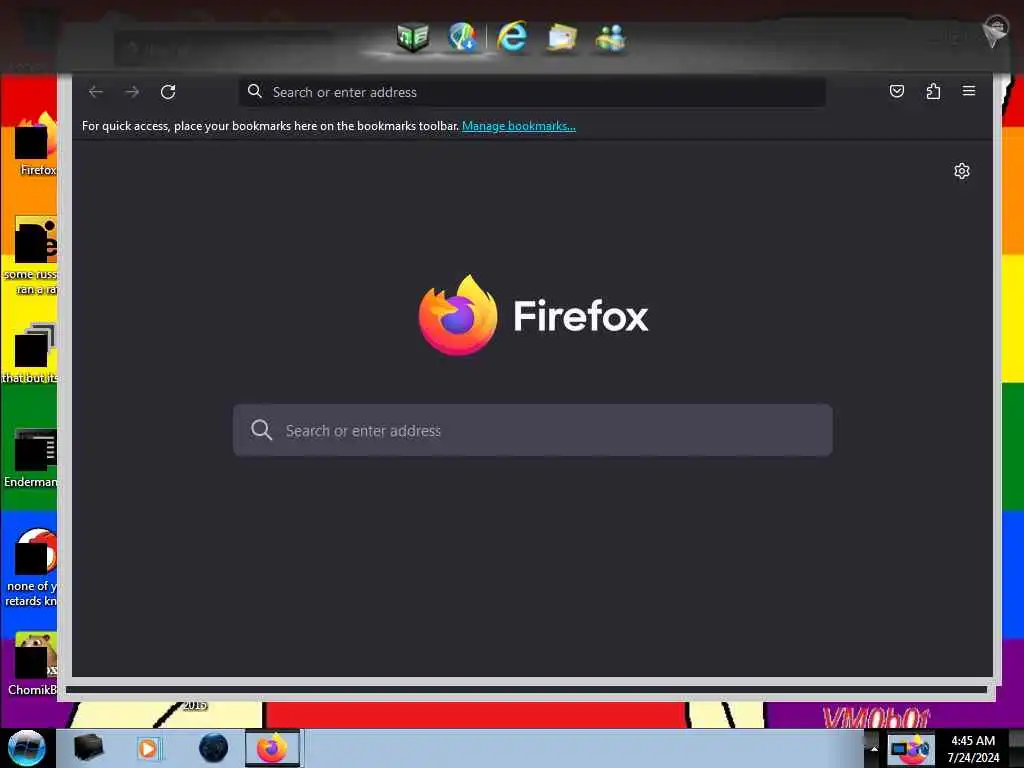Focus the top address bar field
Viewport: 1024px width, 768px height.
pyautogui.click(x=532, y=92)
